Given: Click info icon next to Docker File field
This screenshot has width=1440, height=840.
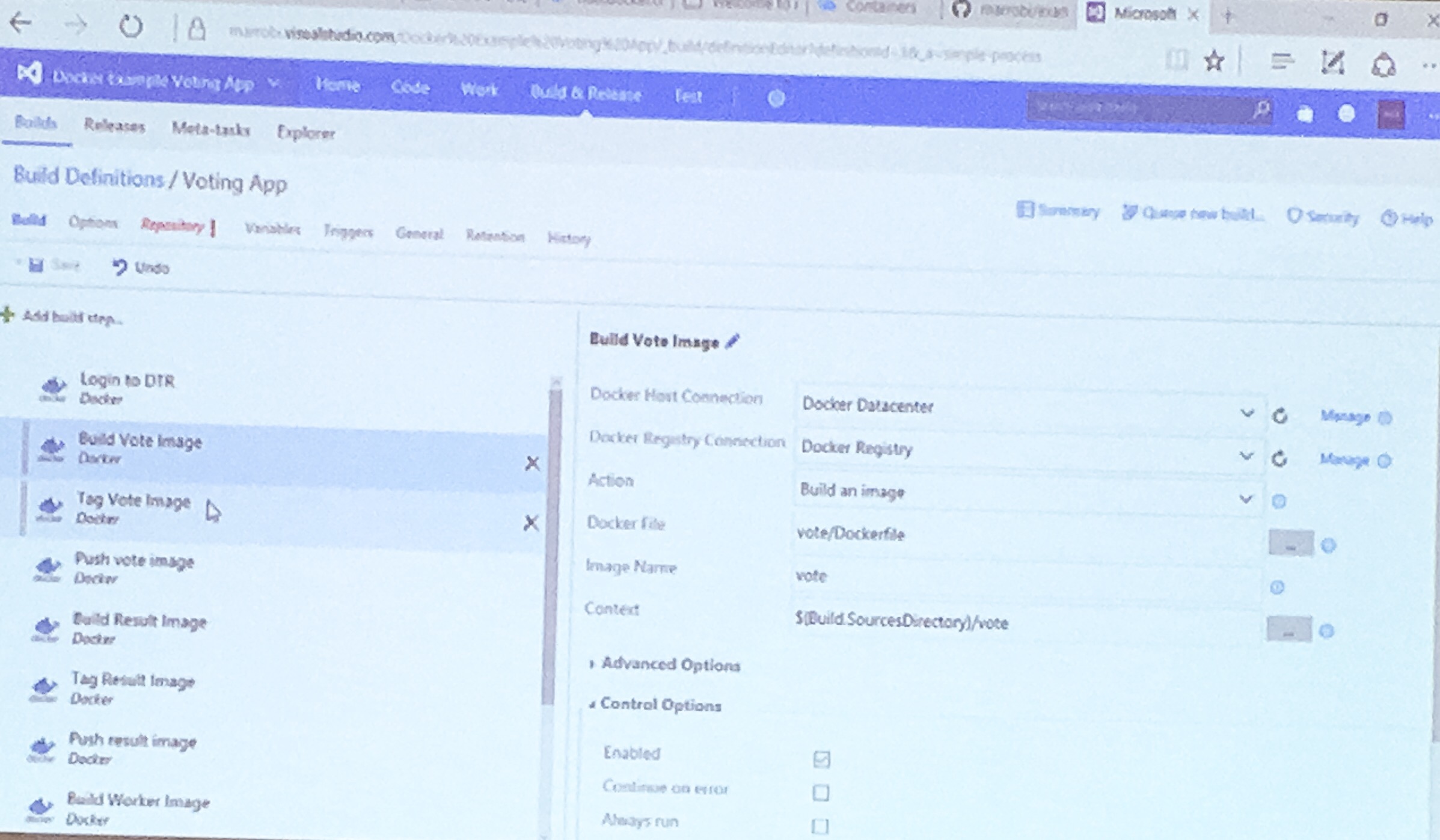Looking at the screenshot, I should pyautogui.click(x=1328, y=545).
